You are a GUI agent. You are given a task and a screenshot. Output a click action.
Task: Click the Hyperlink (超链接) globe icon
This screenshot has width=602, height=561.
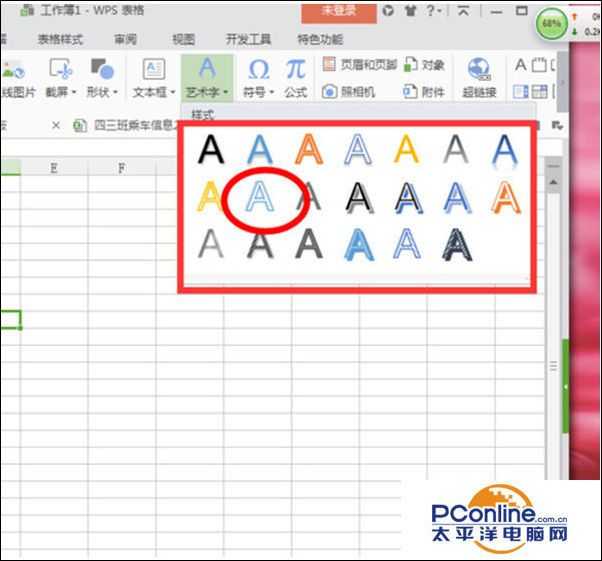pos(479,69)
